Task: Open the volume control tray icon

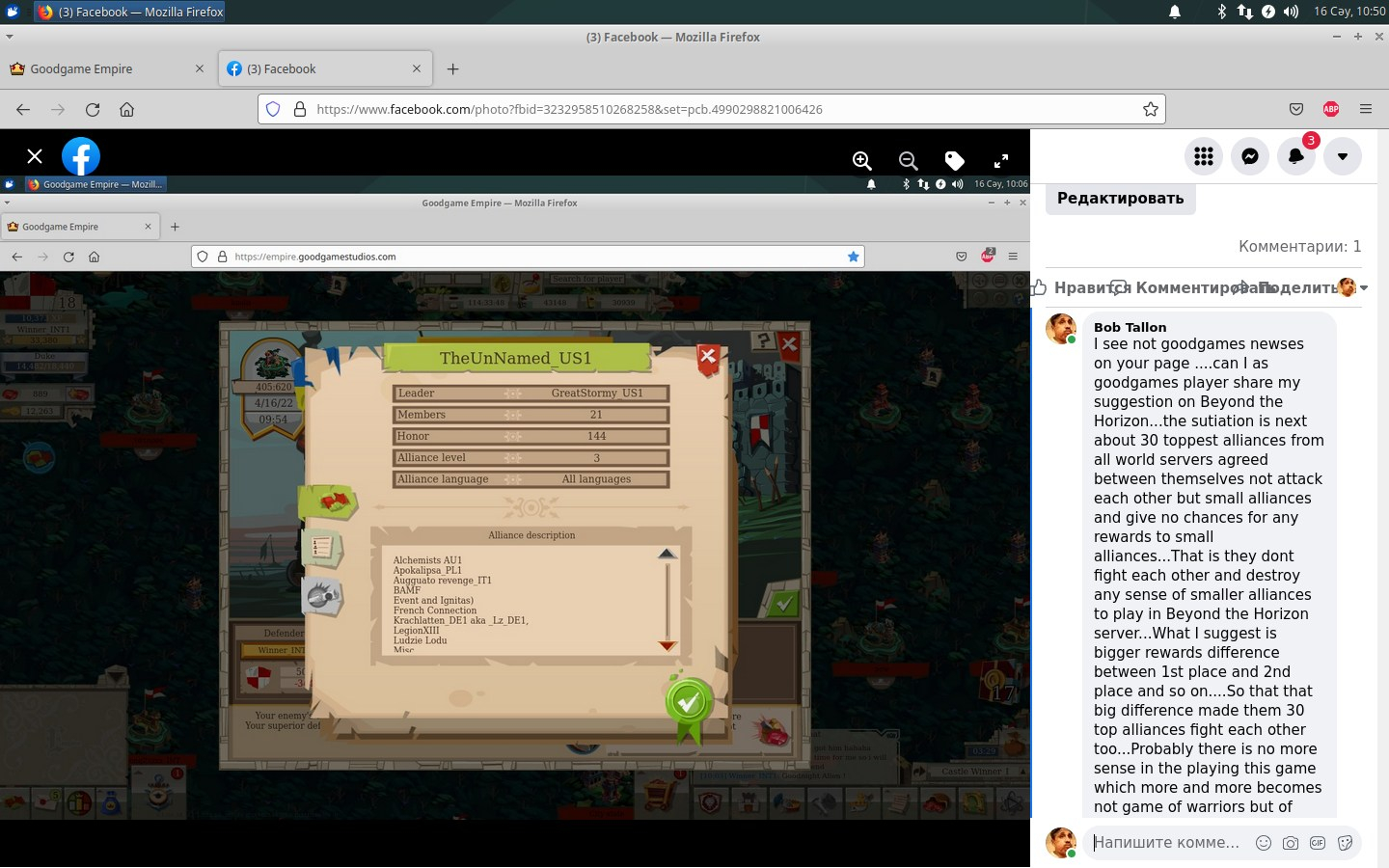Action: click(1291, 12)
